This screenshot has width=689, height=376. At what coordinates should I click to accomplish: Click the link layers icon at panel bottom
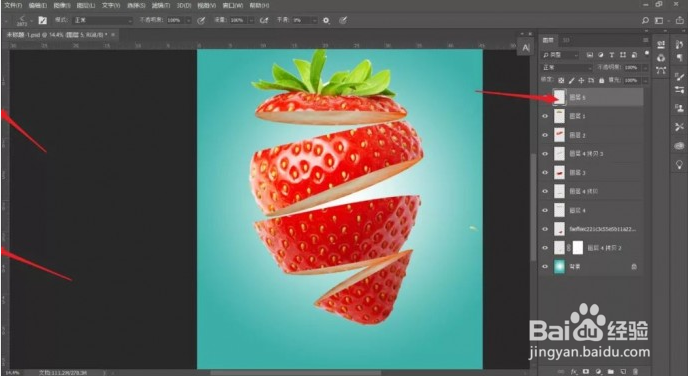click(x=561, y=372)
